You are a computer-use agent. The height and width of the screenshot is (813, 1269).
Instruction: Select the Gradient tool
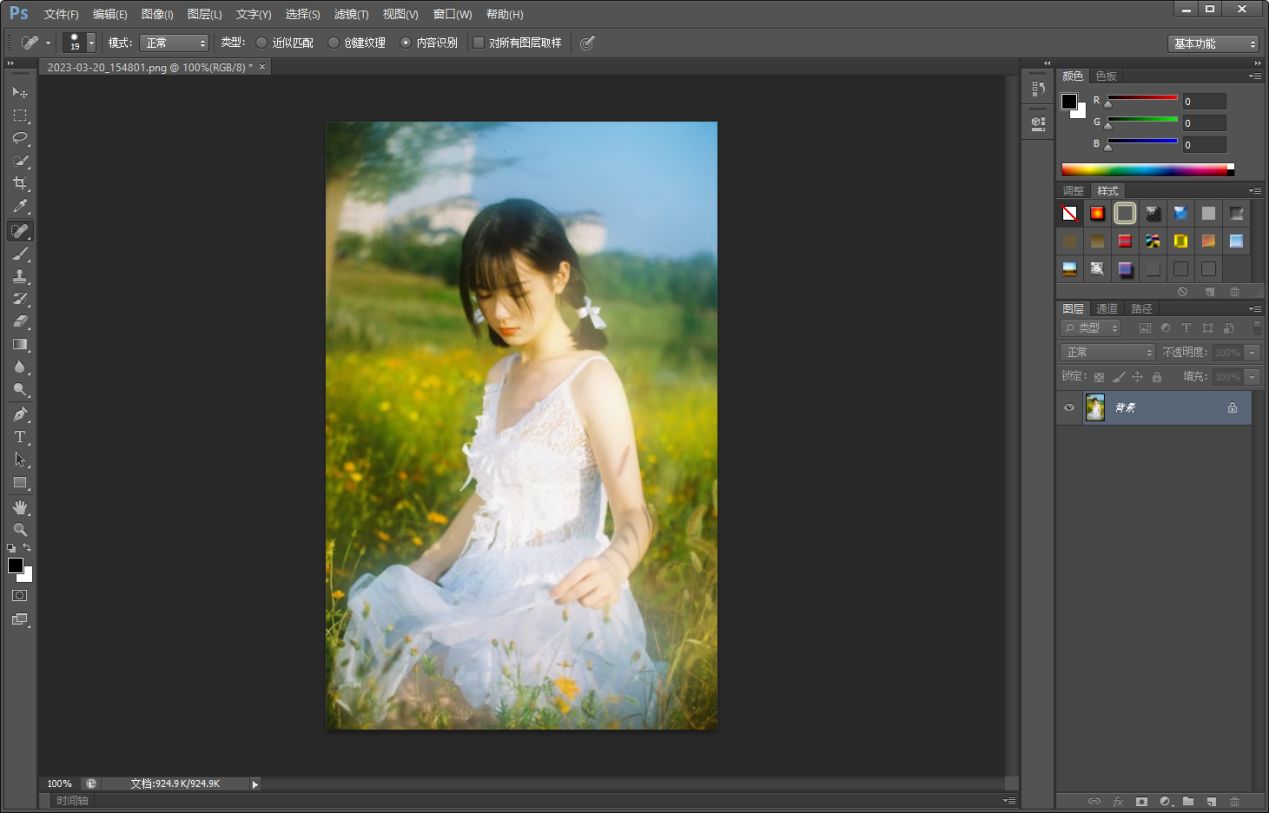(19, 345)
